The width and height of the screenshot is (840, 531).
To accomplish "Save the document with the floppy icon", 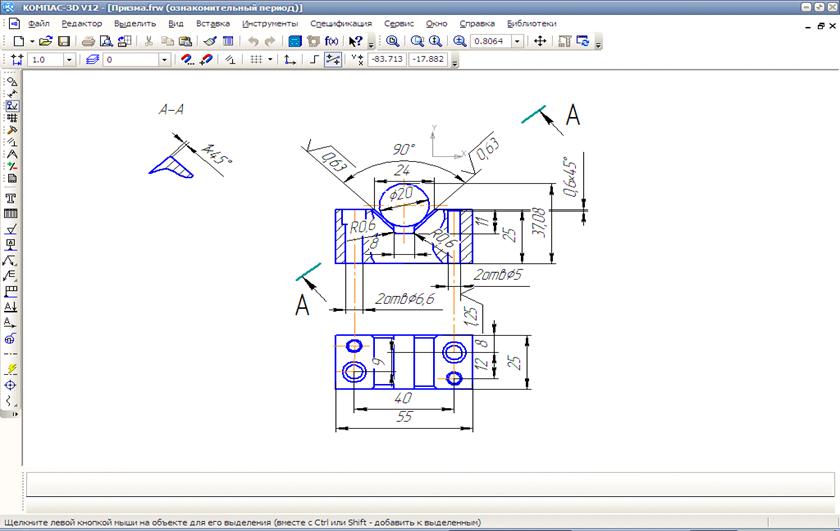I will [64, 41].
